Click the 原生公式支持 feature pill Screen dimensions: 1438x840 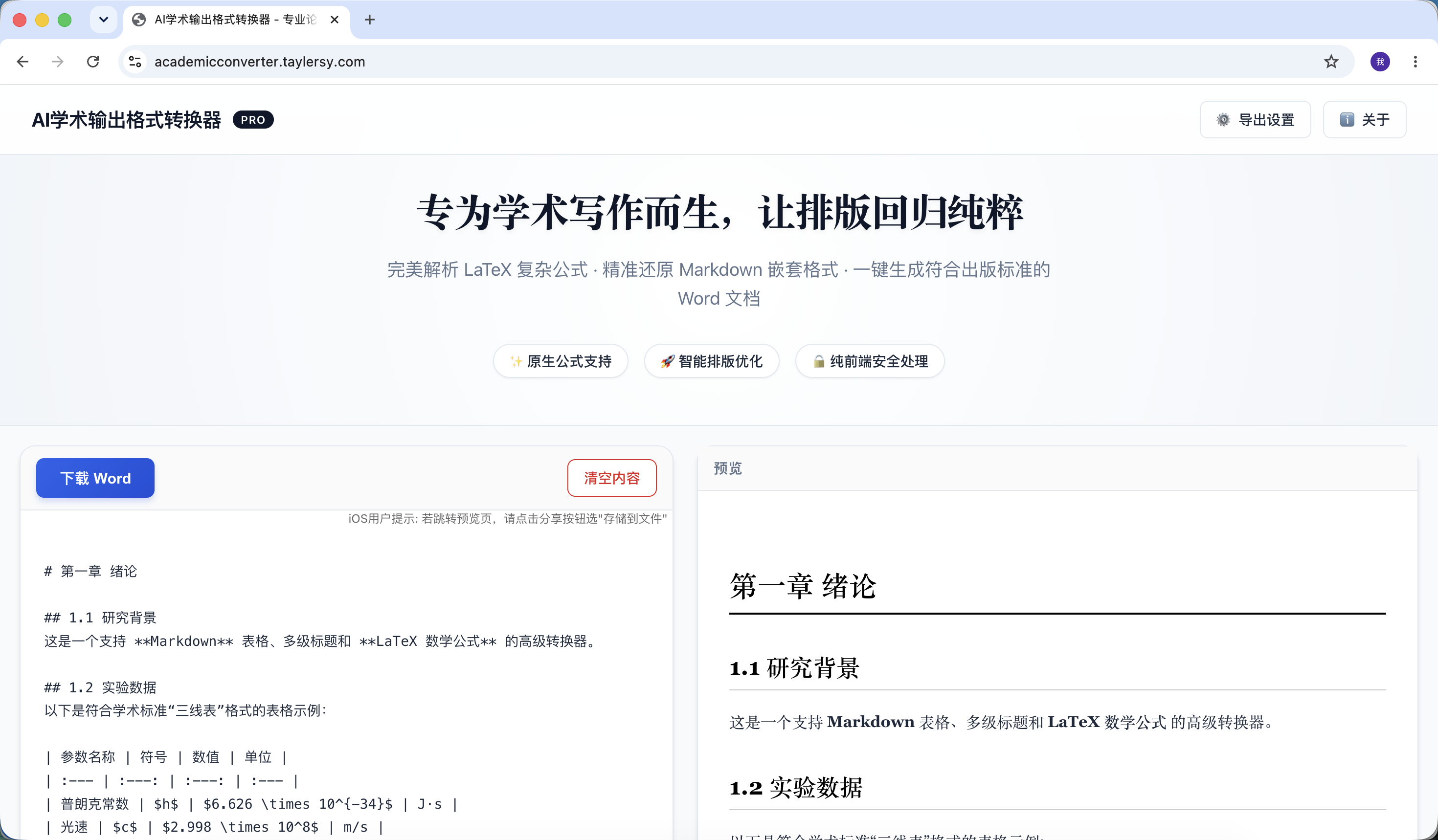coord(561,361)
